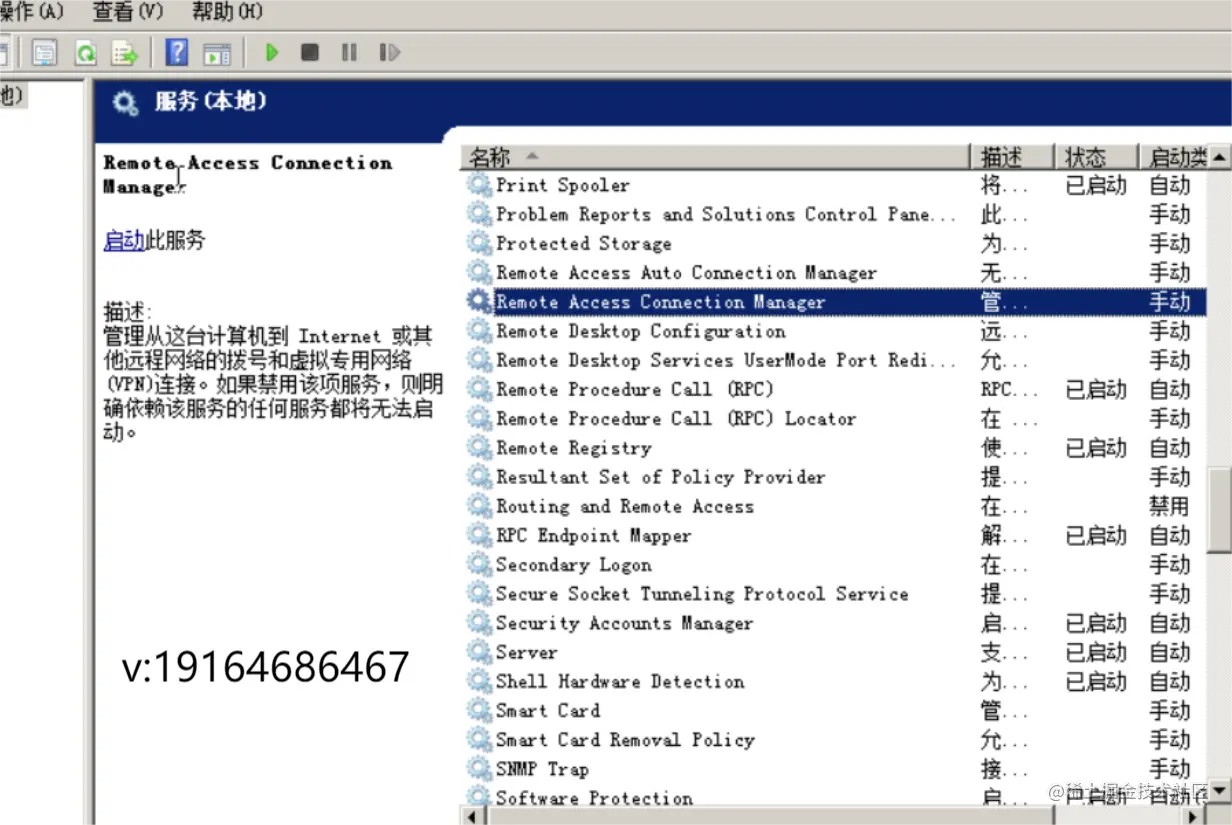Image resolution: width=1232 pixels, height=825 pixels.
Task: Click the Restart Service toolbar icon
Action: [x=388, y=52]
